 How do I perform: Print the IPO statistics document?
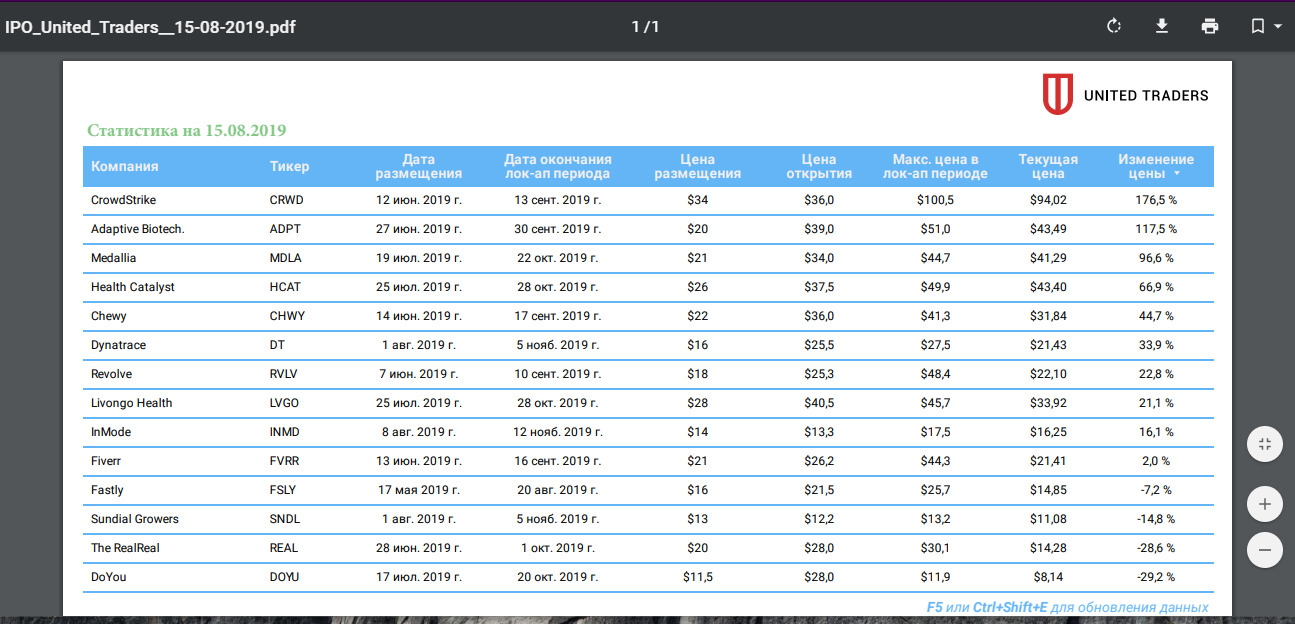[1210, 26]
